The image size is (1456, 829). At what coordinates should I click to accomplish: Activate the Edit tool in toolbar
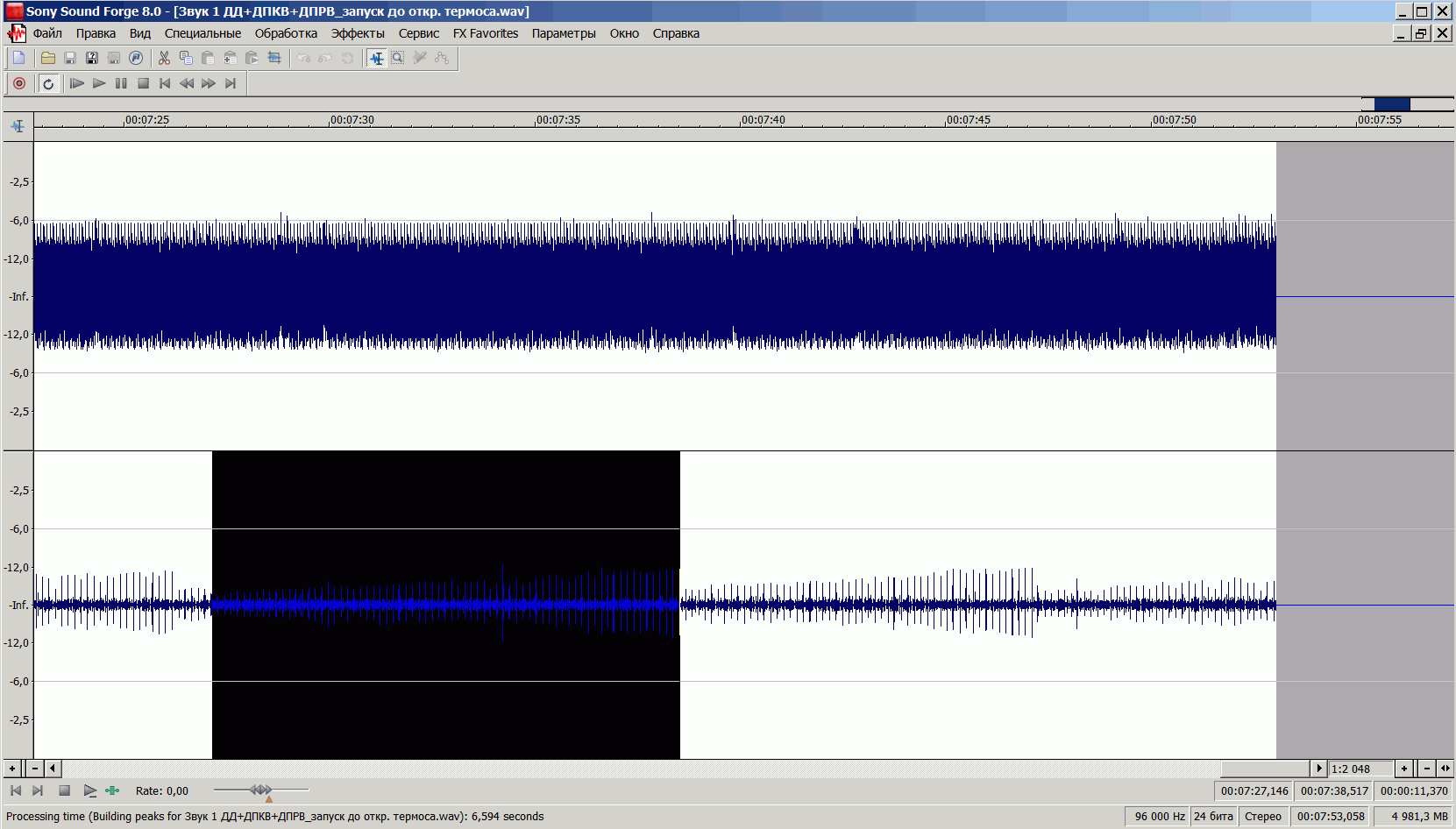tap(376, 58)
